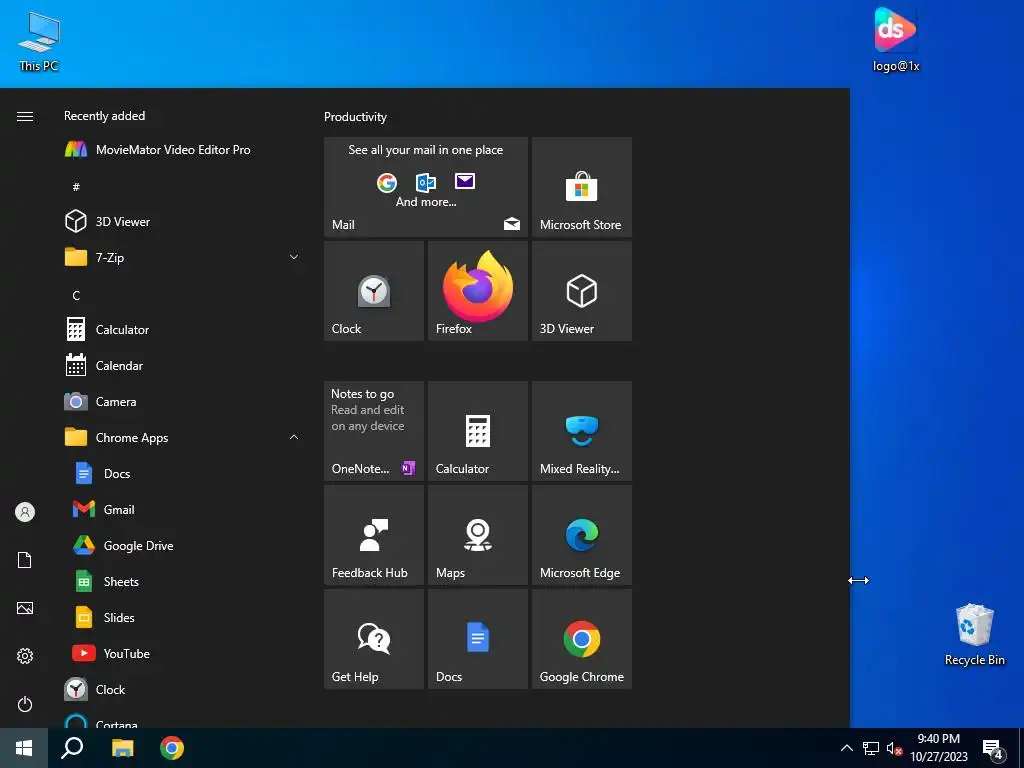
Task: Open Calculator in the app list
Action: tap(183, 330)
